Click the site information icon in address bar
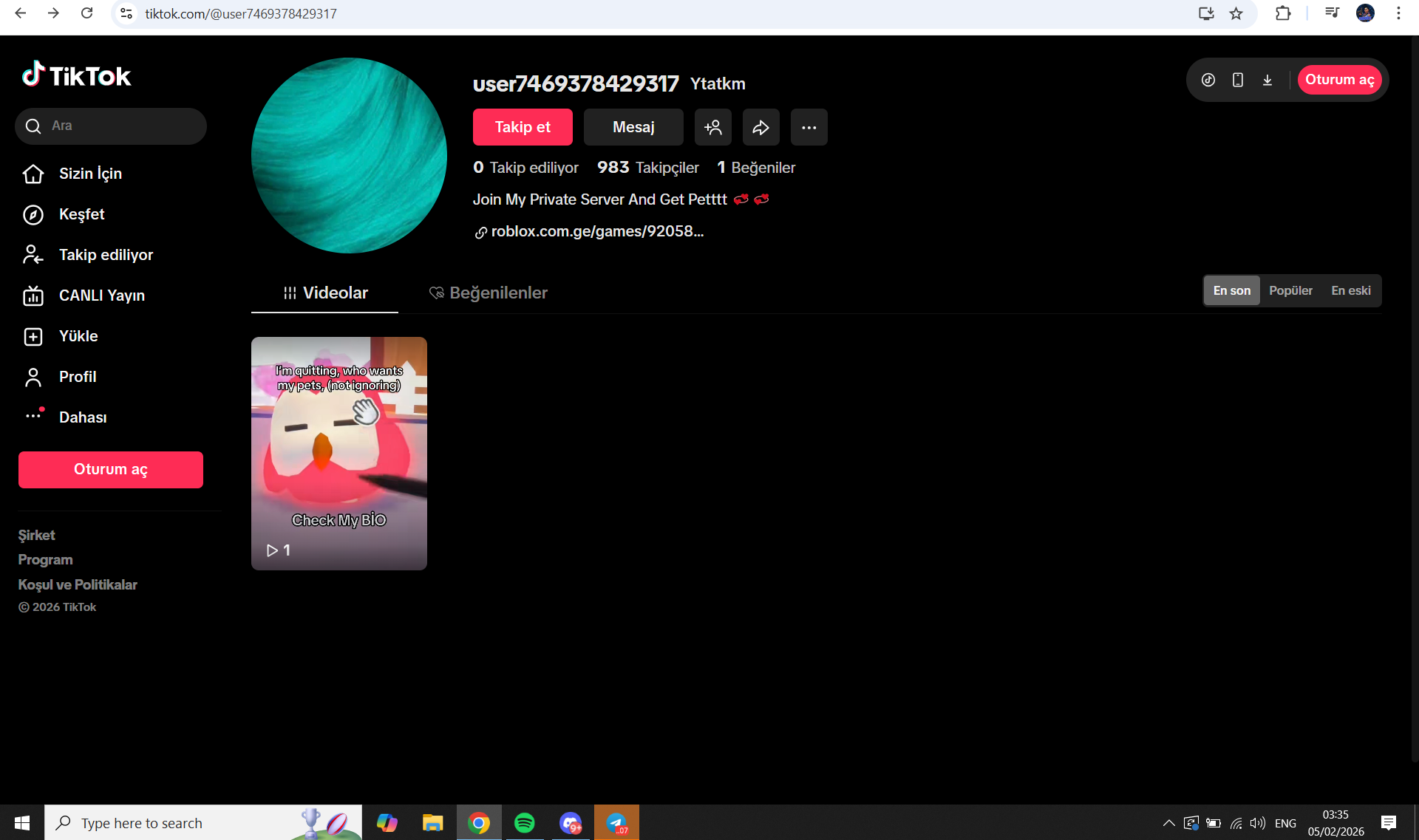The width and height of the screenshot is (1419, 840). click(126, 14)
